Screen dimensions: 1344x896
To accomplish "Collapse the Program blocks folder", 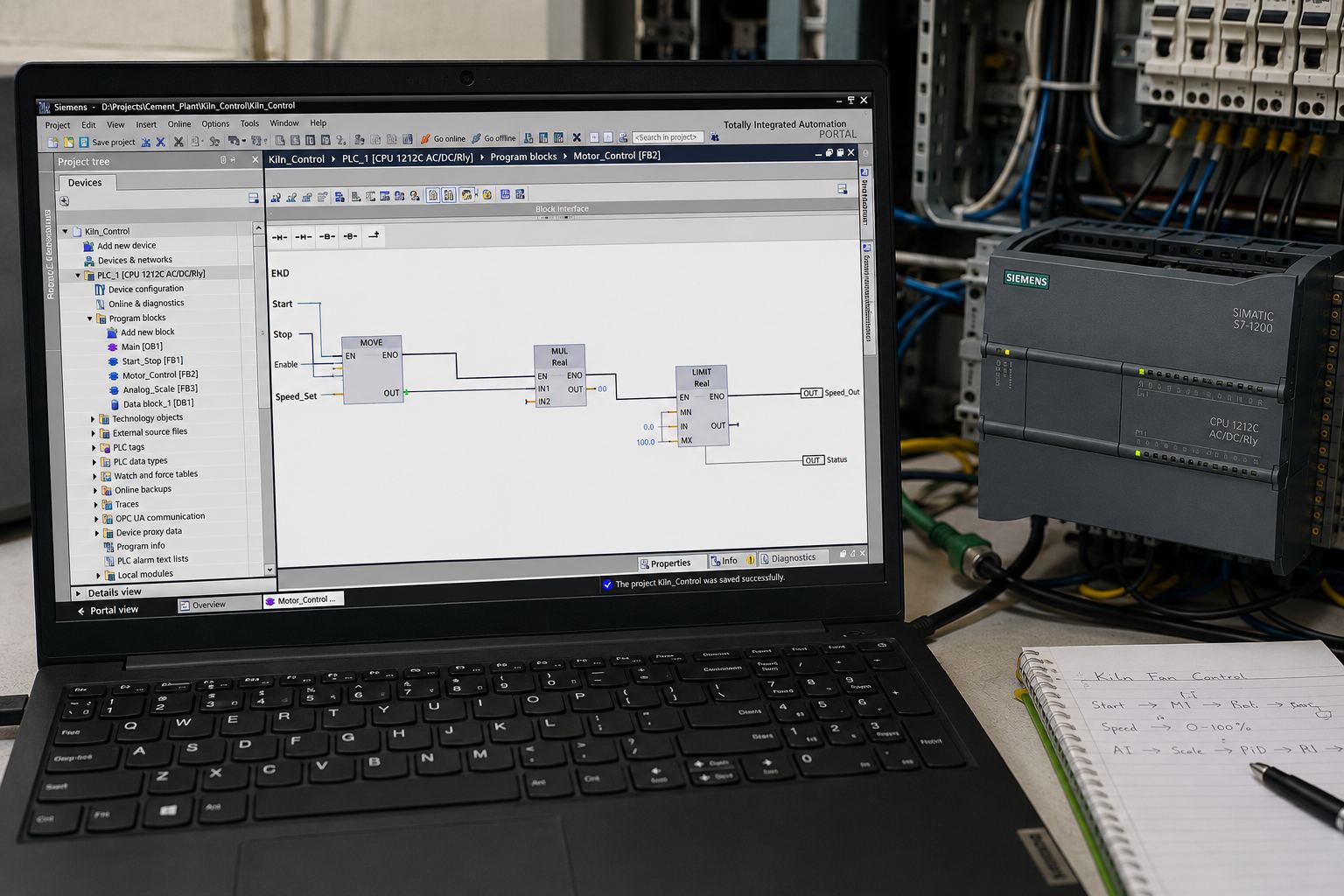I will coord(89,318).
